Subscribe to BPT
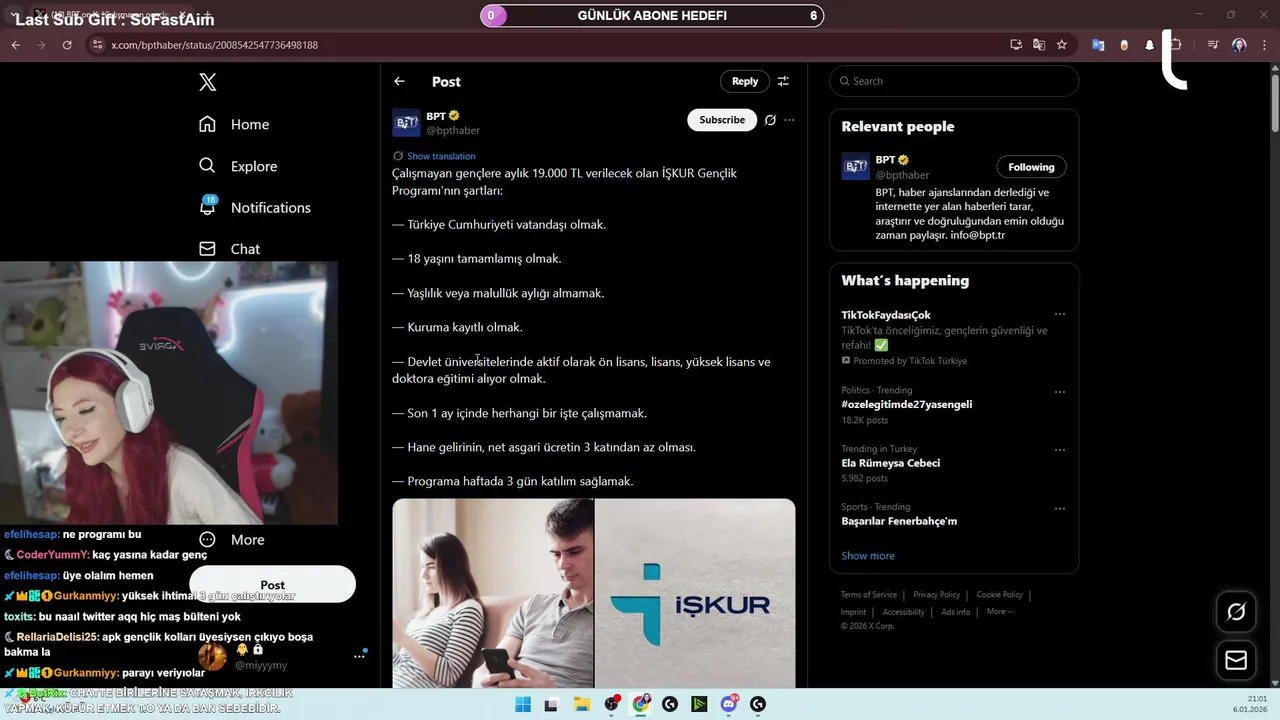1280x720 pixels. coord(722,120)
